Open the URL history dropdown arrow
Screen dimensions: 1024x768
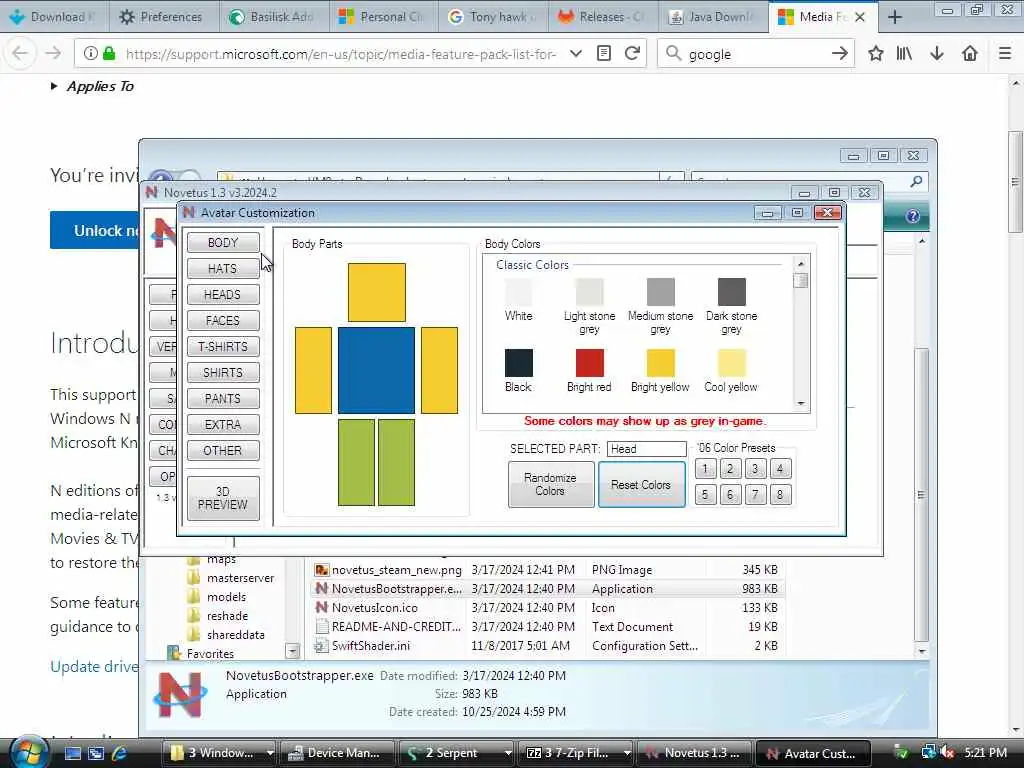pyautogui.click(x=575, y=54)
